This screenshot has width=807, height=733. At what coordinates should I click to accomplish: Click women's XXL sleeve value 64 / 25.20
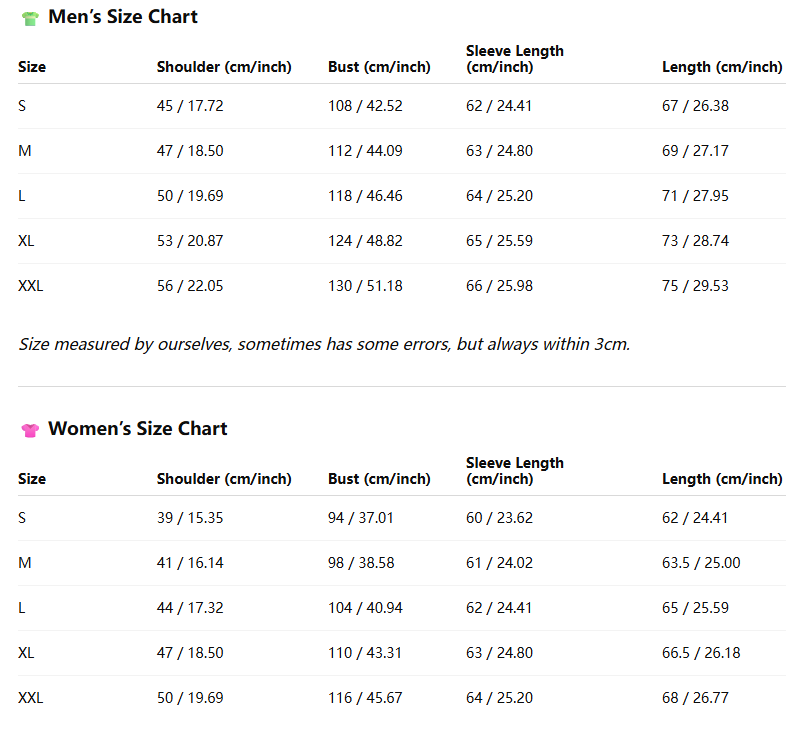[499, 697]
